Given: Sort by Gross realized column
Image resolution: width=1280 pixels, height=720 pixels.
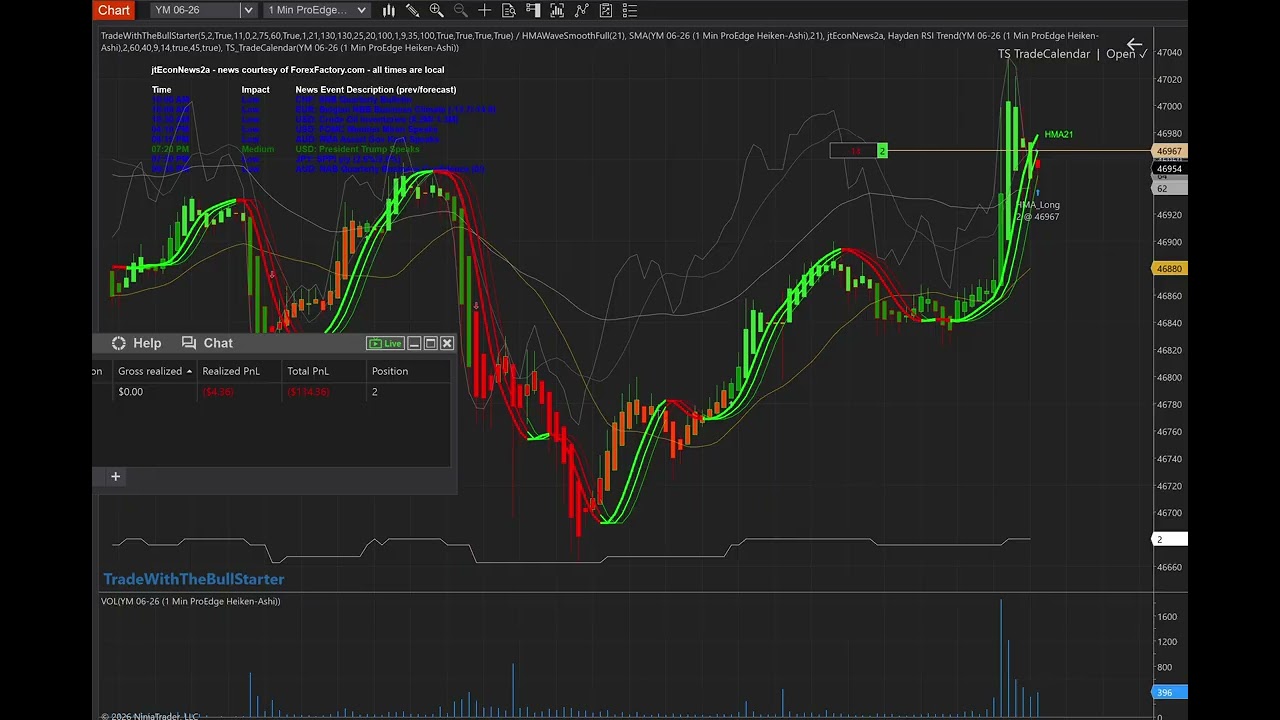Looking at the screenshot, I should (x=155, y=371).
